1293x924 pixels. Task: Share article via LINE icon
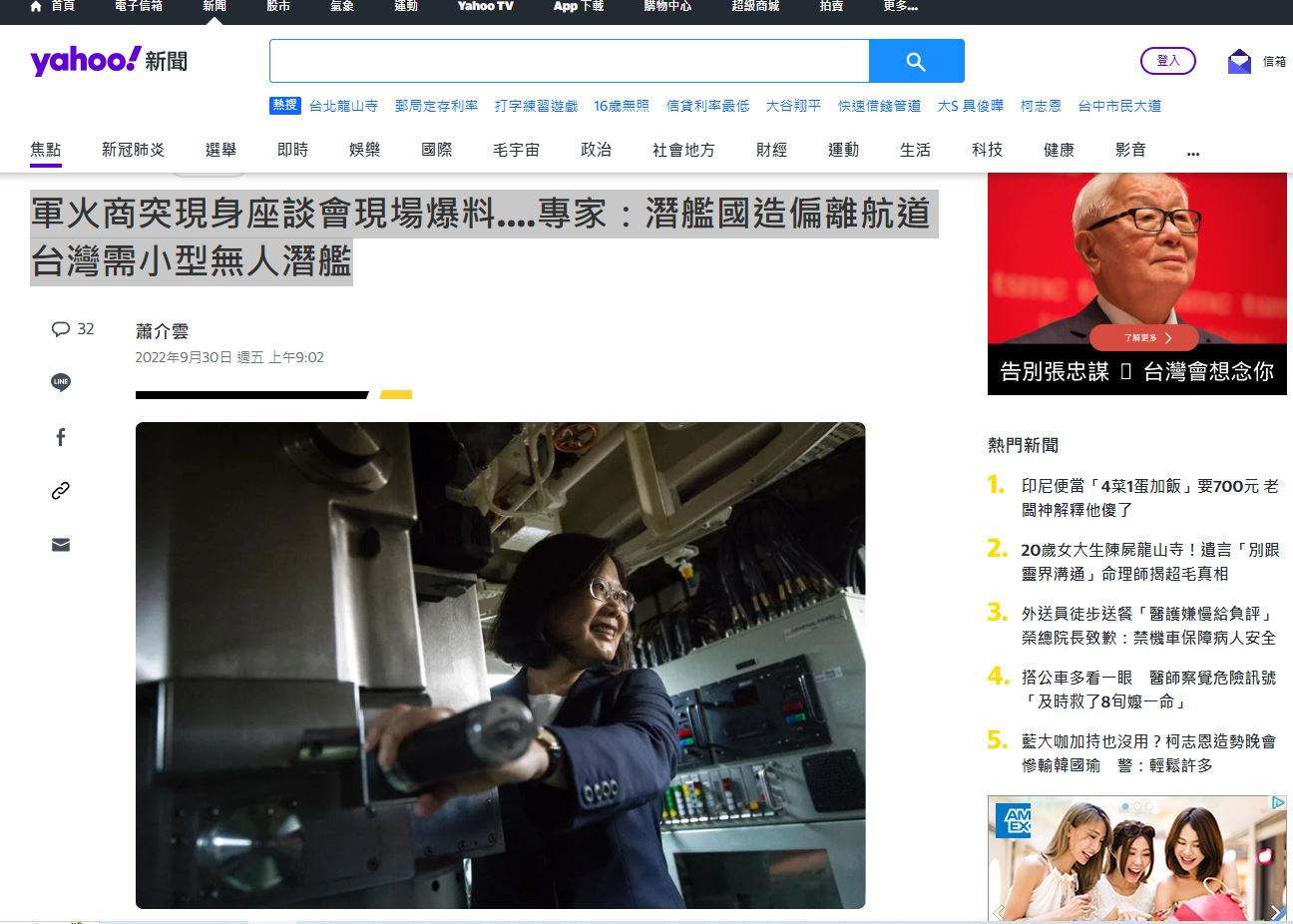61,382
